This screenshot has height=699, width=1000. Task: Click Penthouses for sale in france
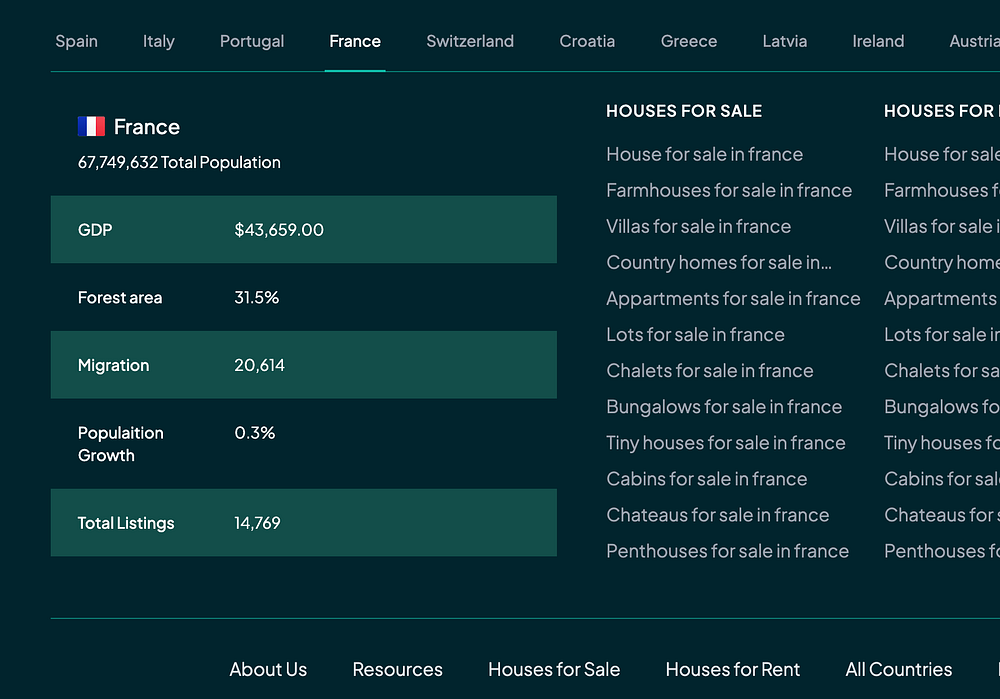(727, 551)
